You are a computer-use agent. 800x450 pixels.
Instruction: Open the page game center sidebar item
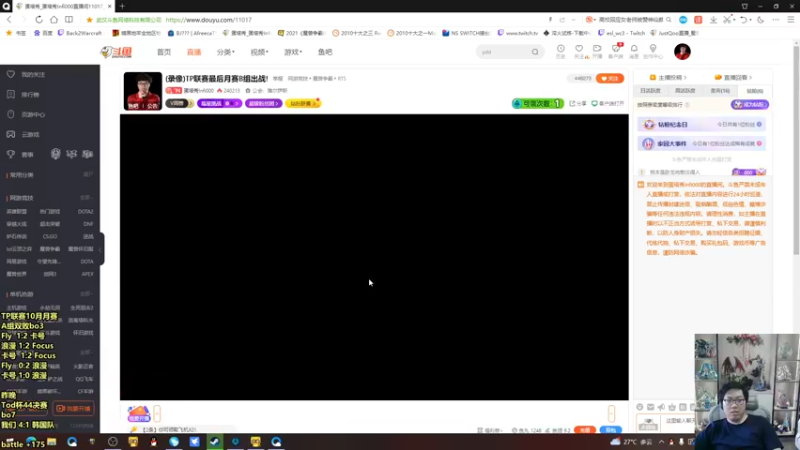coord(28,115)
